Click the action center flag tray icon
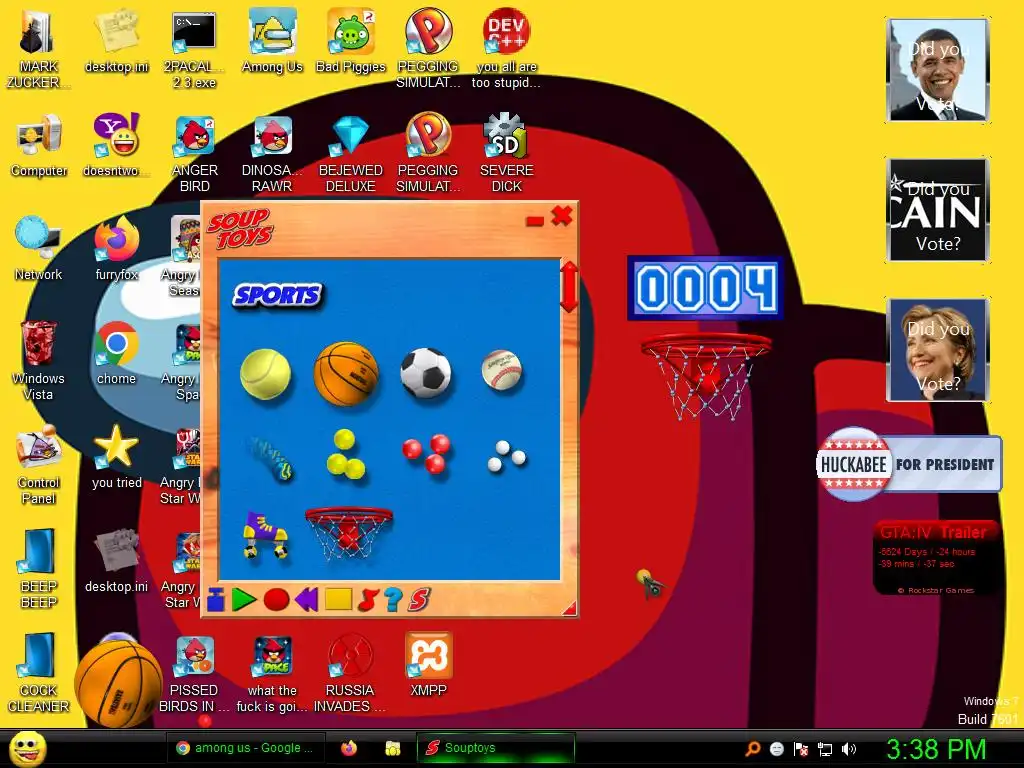The image size is (1024, 768). pos(801,748)
